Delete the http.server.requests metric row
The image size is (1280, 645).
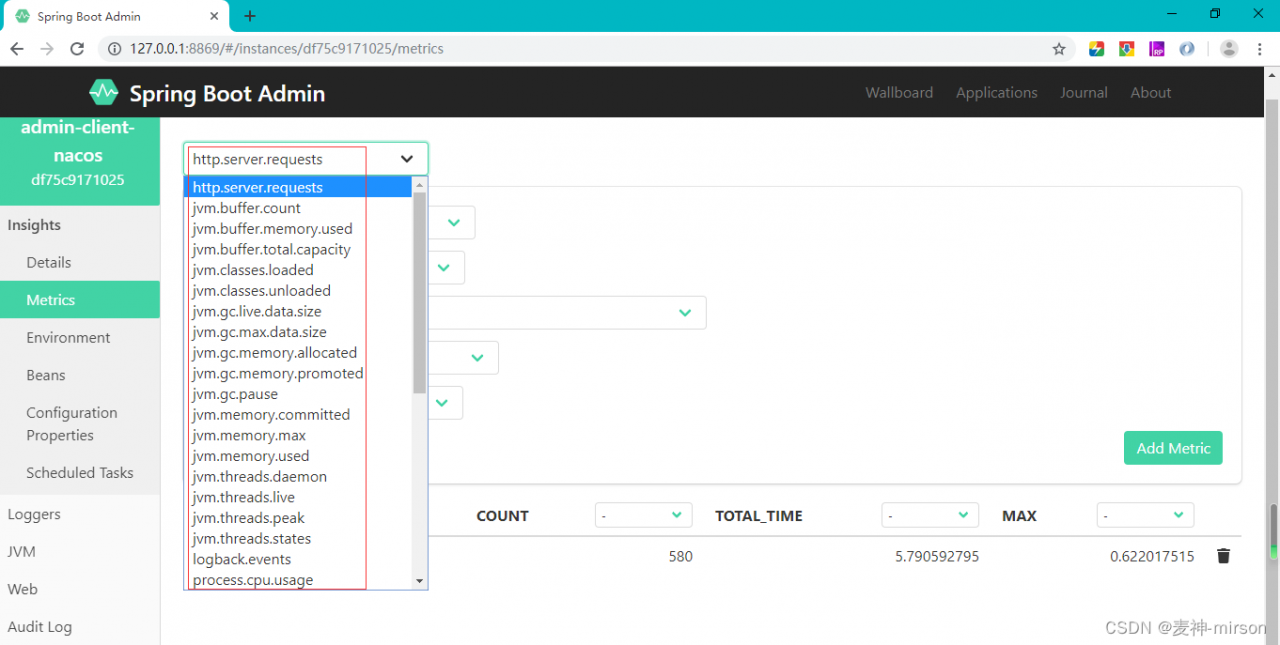pos(1223,556)
